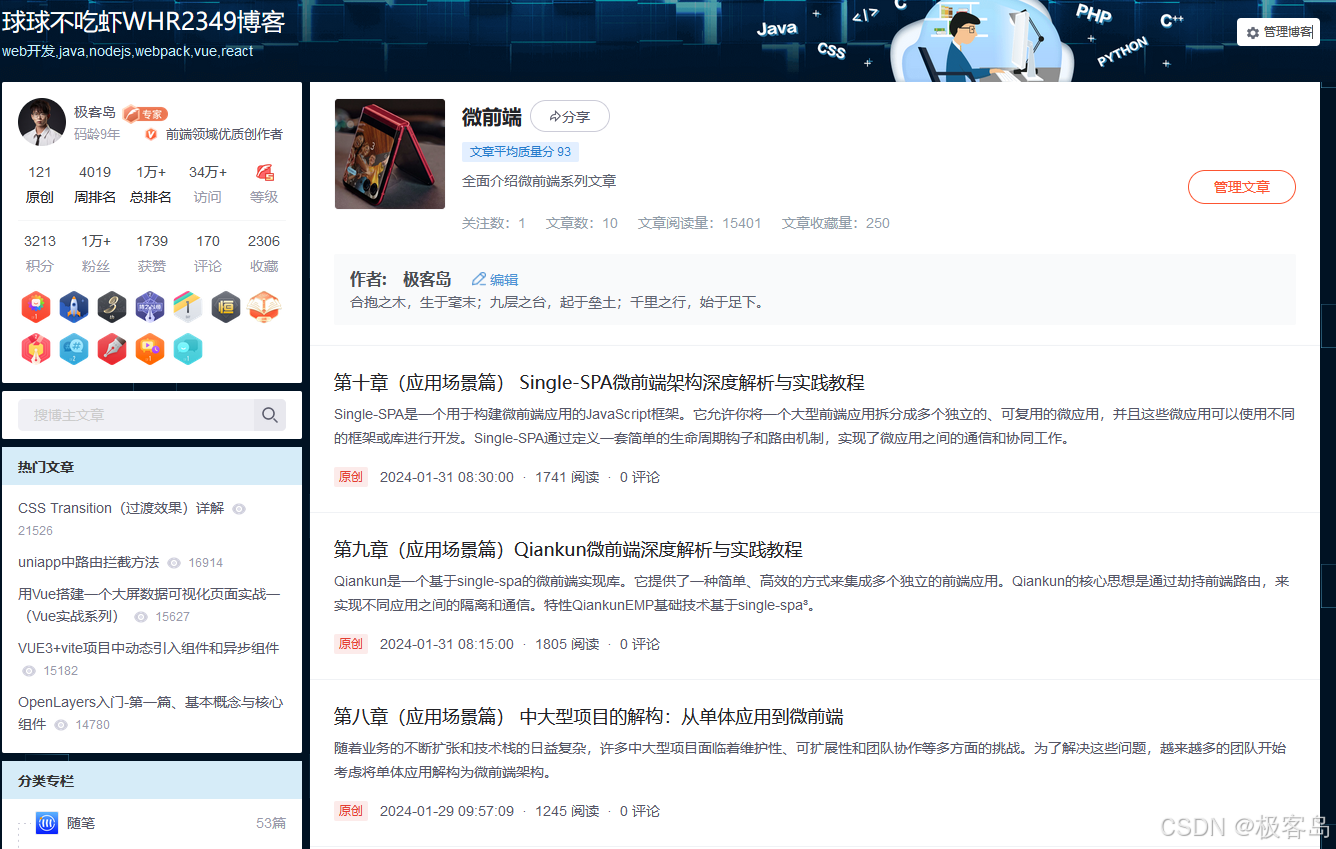Click the eye icon beside 15182
This screenshot has height=849, width=1336.
[29, 671]
